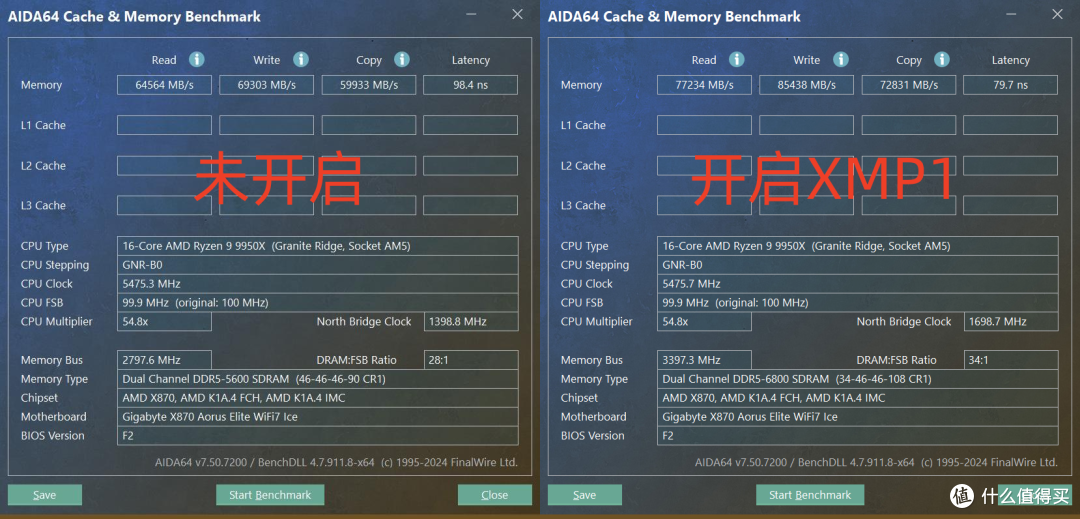Screen dimensions: 1080x519
Task: Click the Read info icon in left window
Action: click(x=197, y=60)
